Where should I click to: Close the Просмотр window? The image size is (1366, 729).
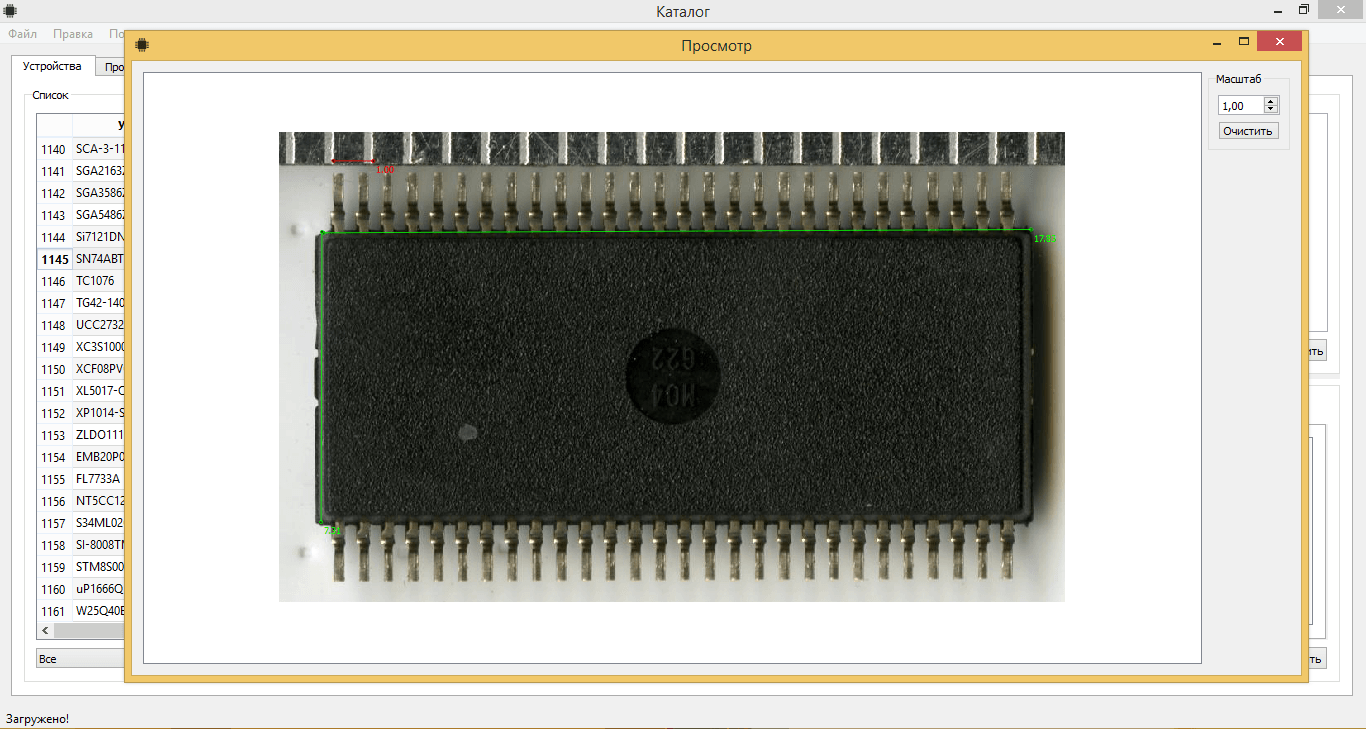click(1279, 42)
